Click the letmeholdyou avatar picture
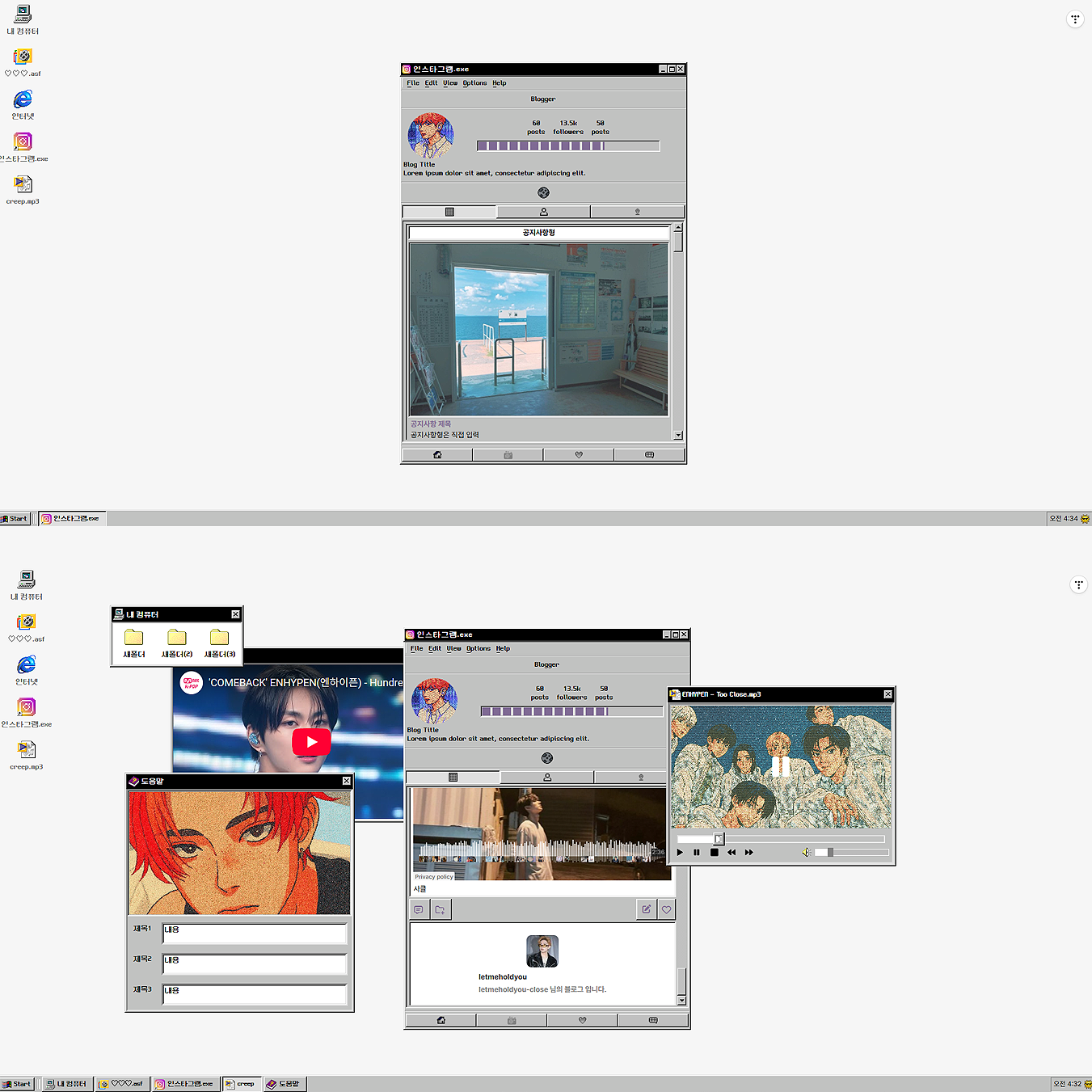This screenshot has height=1092, width=1092. (542, 951)
